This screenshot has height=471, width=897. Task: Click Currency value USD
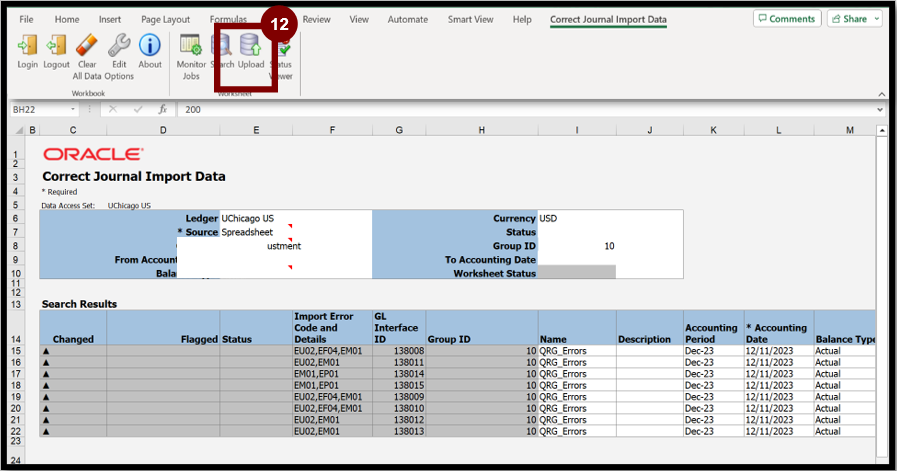pos(547,219)
